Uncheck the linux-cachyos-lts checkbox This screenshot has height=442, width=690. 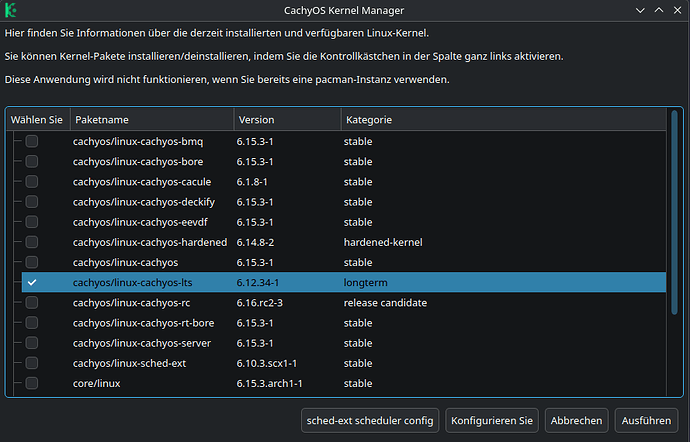pyautogui.click(x=32, y=283)
